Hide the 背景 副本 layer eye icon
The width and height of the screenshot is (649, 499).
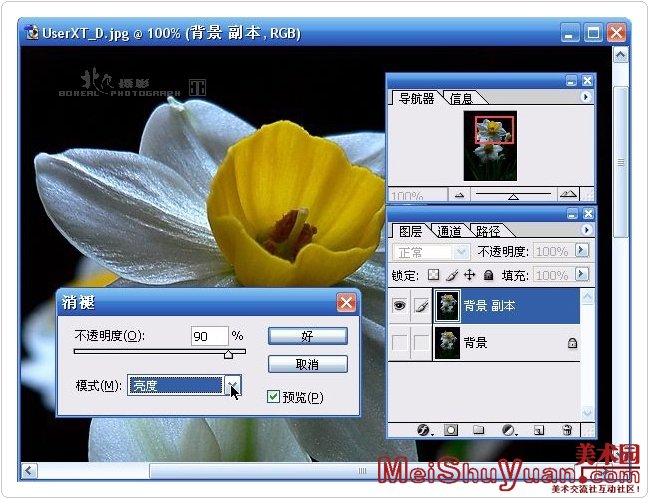[x=399, y=306]
